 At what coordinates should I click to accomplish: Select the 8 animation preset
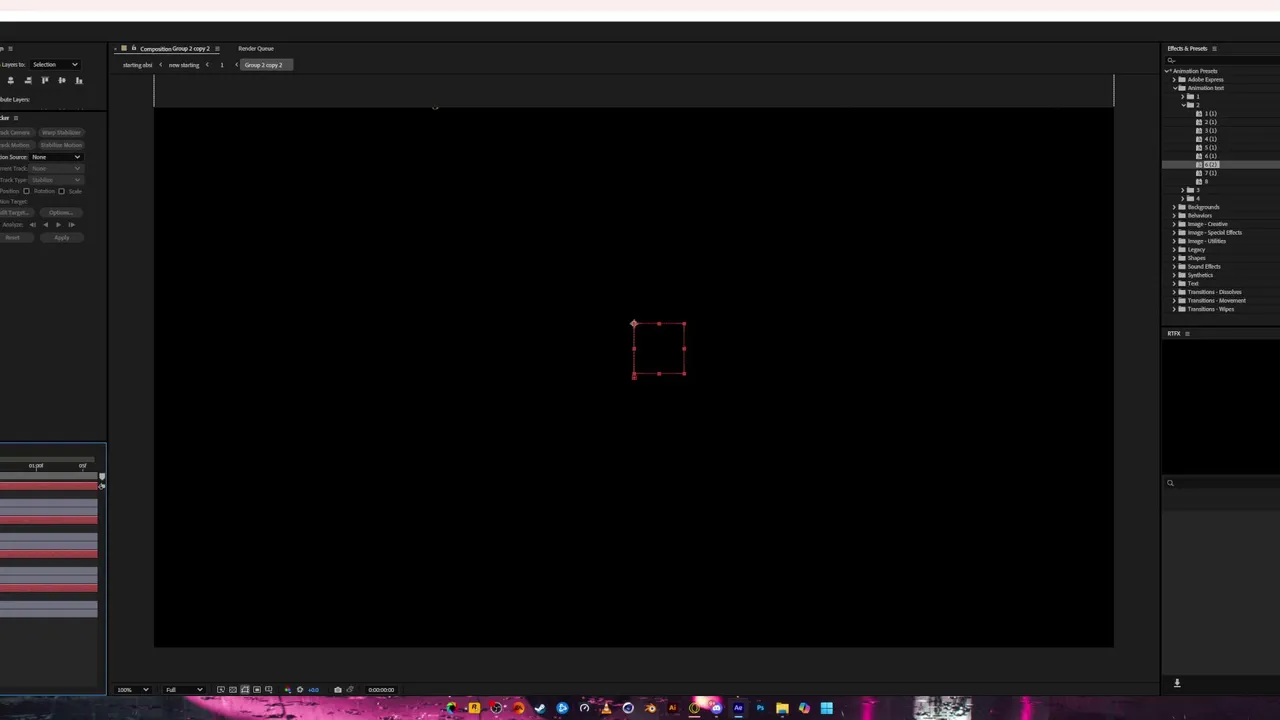click(1206, 181)
